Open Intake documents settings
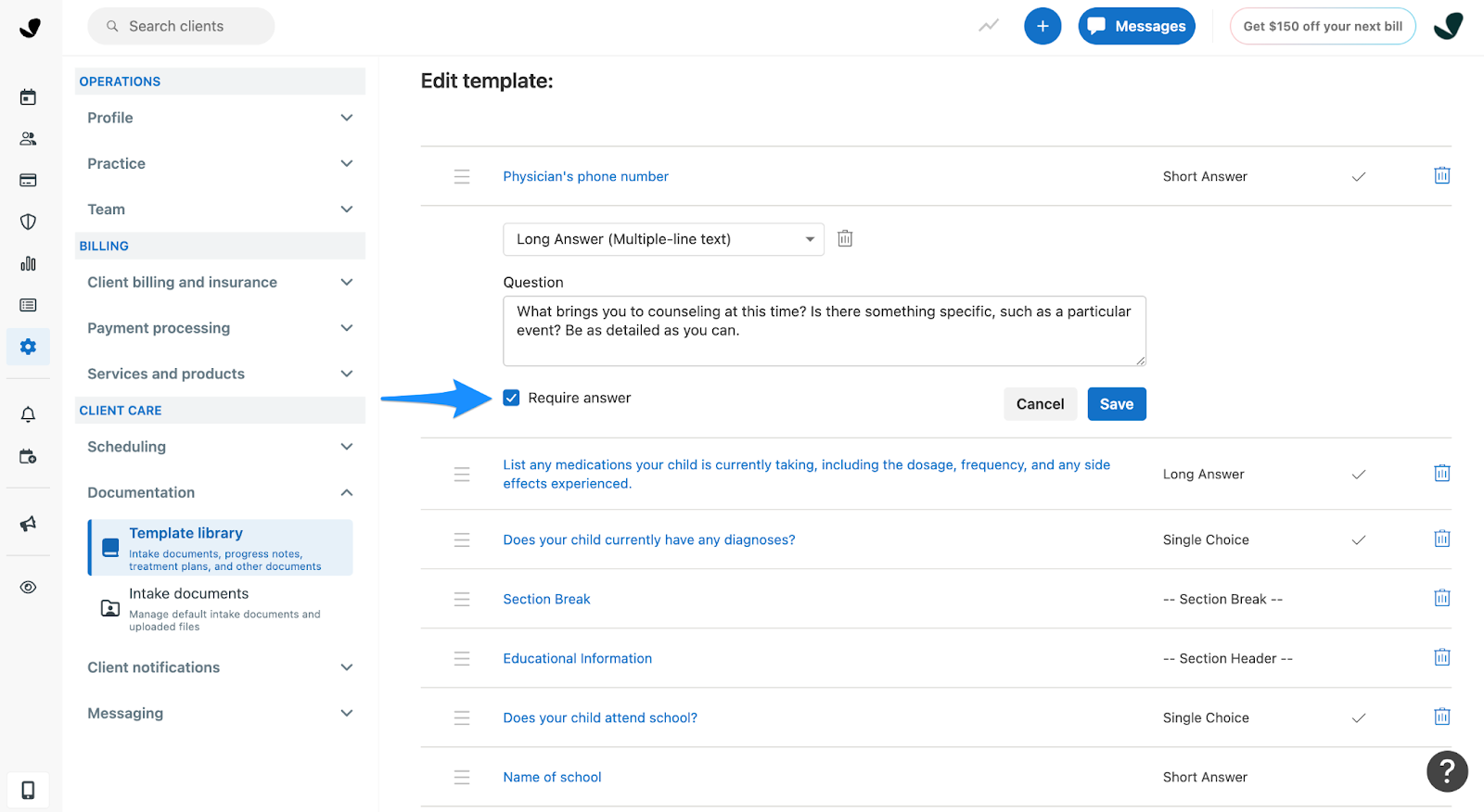The image size is (1484, 812). pos(220,608)
